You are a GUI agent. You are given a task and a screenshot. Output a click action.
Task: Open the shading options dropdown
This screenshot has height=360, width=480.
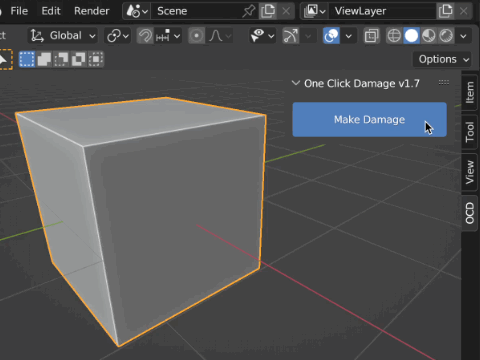tap(463, 36)
